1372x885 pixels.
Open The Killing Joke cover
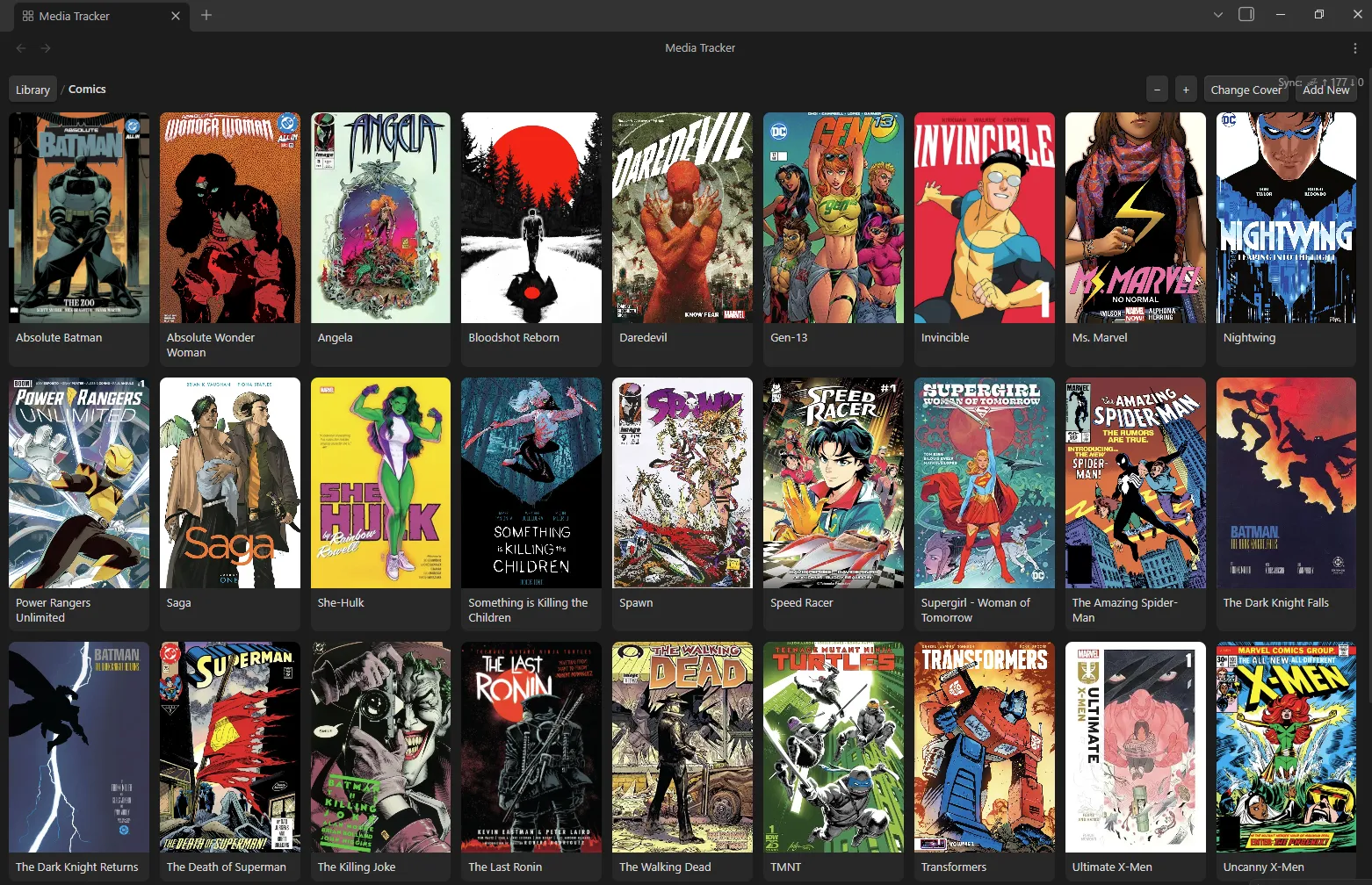(x=381, y=747)
